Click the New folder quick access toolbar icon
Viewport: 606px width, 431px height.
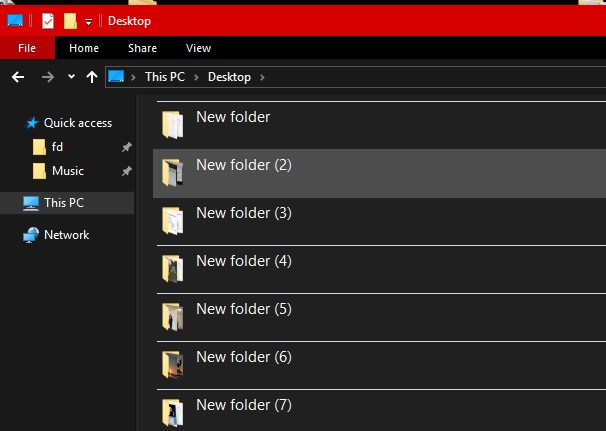[x=70, y=21]
